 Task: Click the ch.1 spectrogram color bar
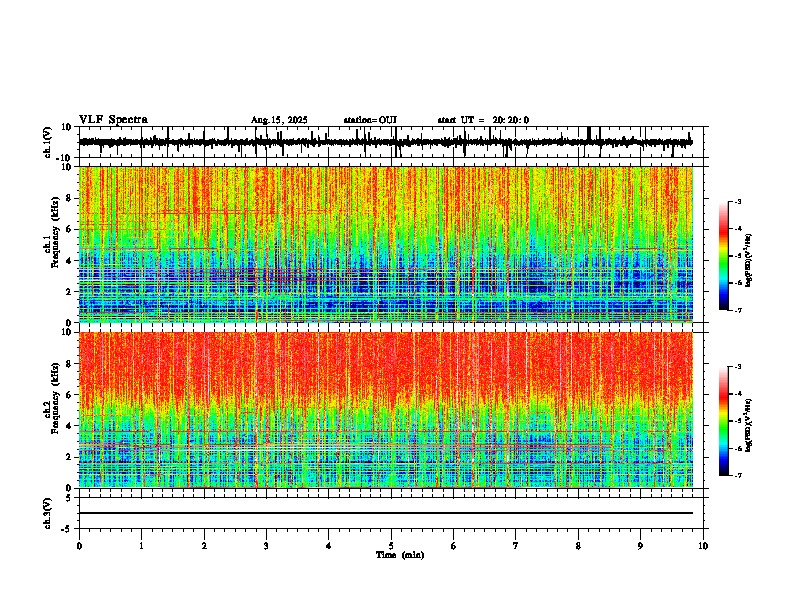click(724, 256)
